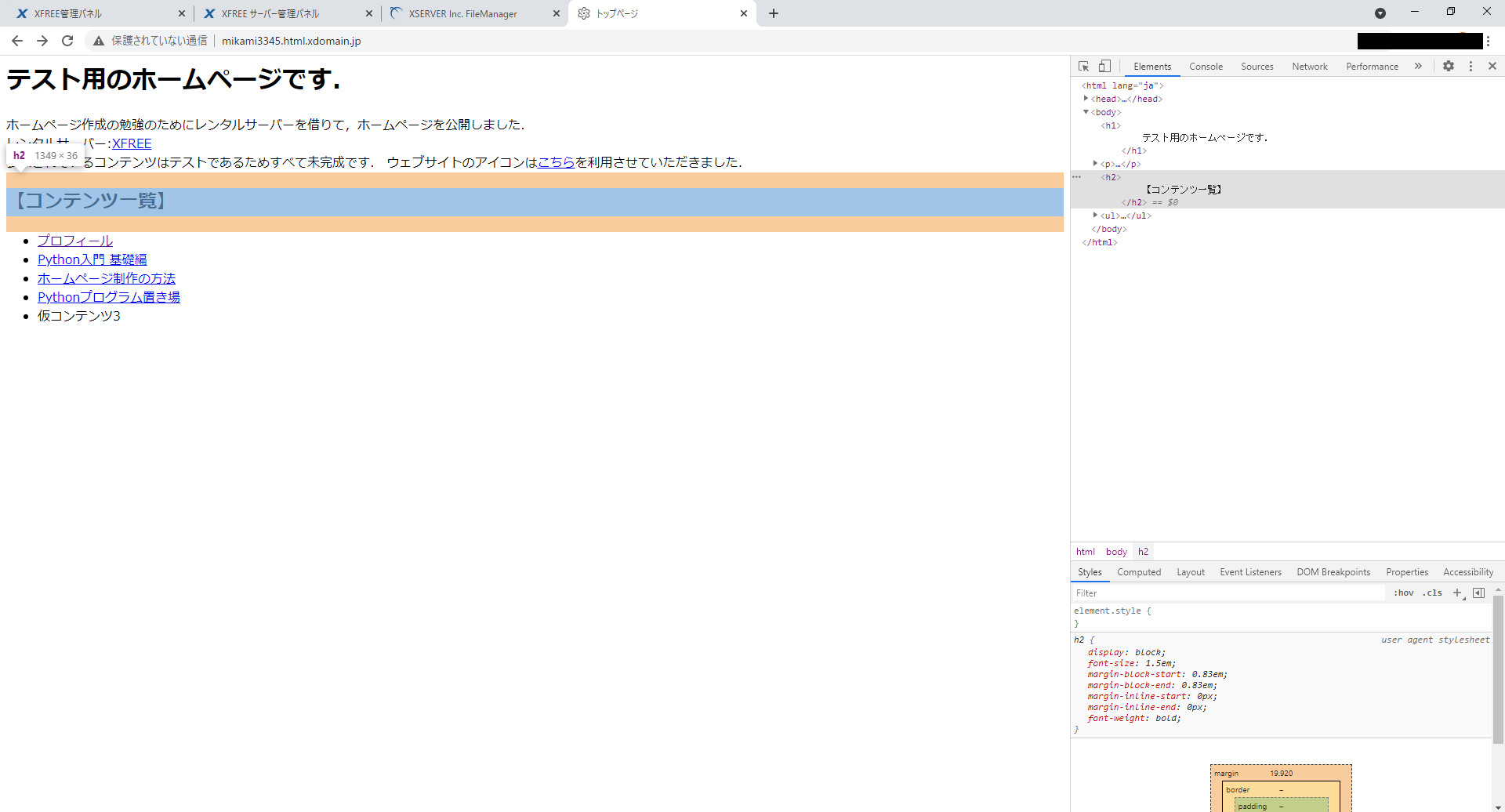Activate the inspect element picker icon

[1083, 67]
